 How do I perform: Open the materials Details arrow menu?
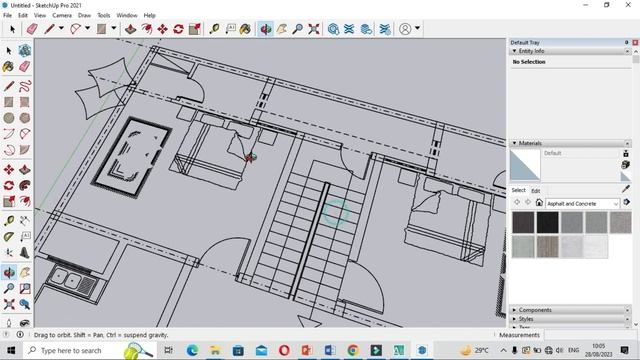coord(626,202)
